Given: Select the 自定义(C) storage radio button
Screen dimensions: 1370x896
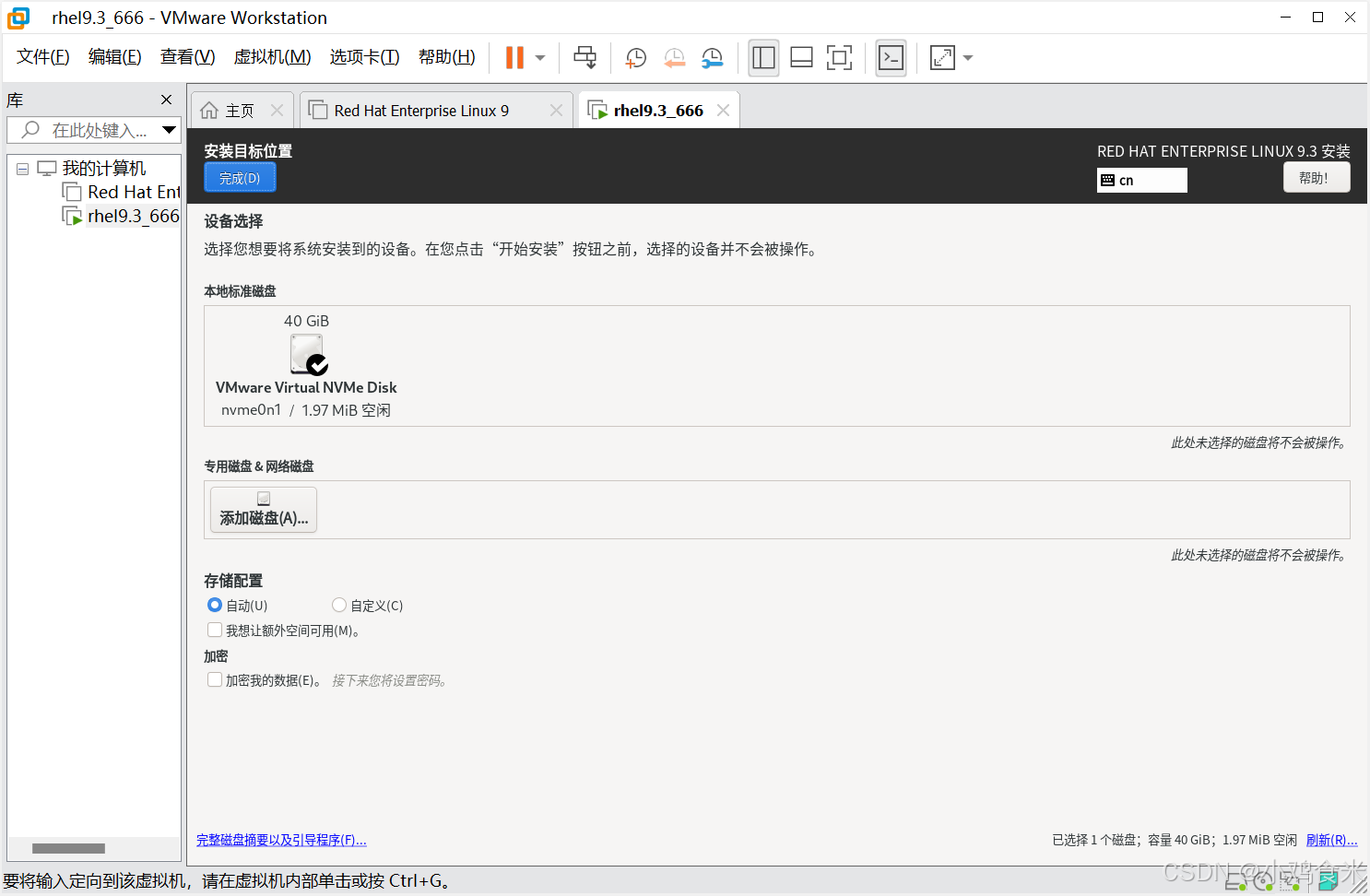Looking at the screenshot, I should click(x=339, y=605).
